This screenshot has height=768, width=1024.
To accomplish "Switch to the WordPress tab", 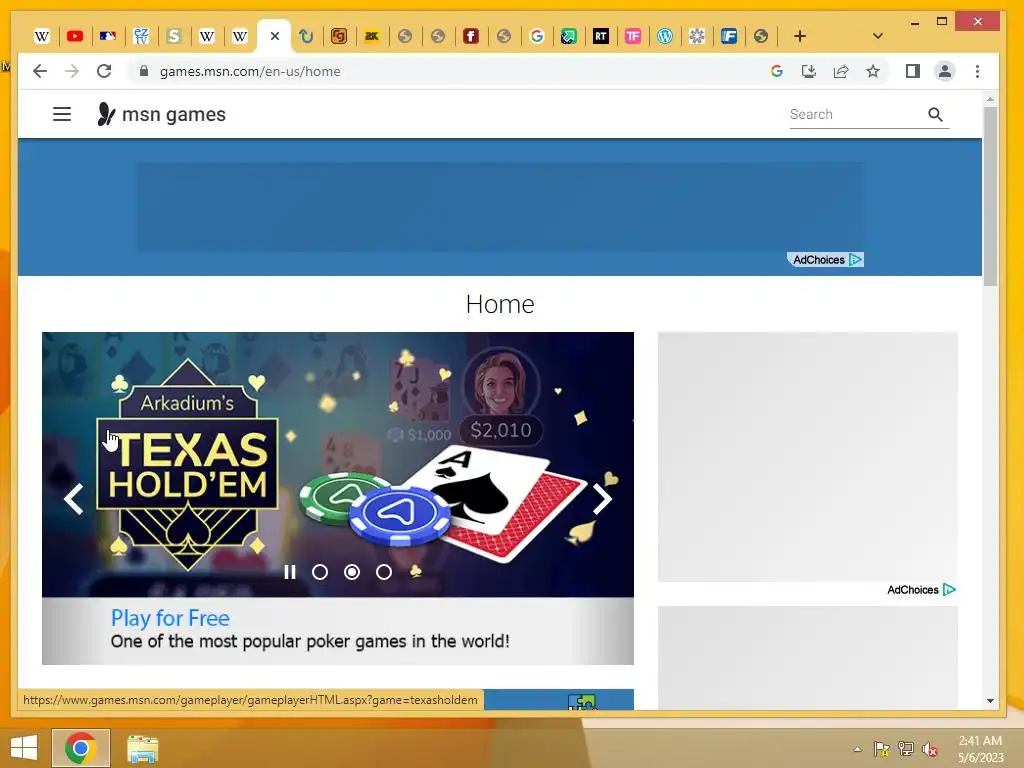I will 664,36.
